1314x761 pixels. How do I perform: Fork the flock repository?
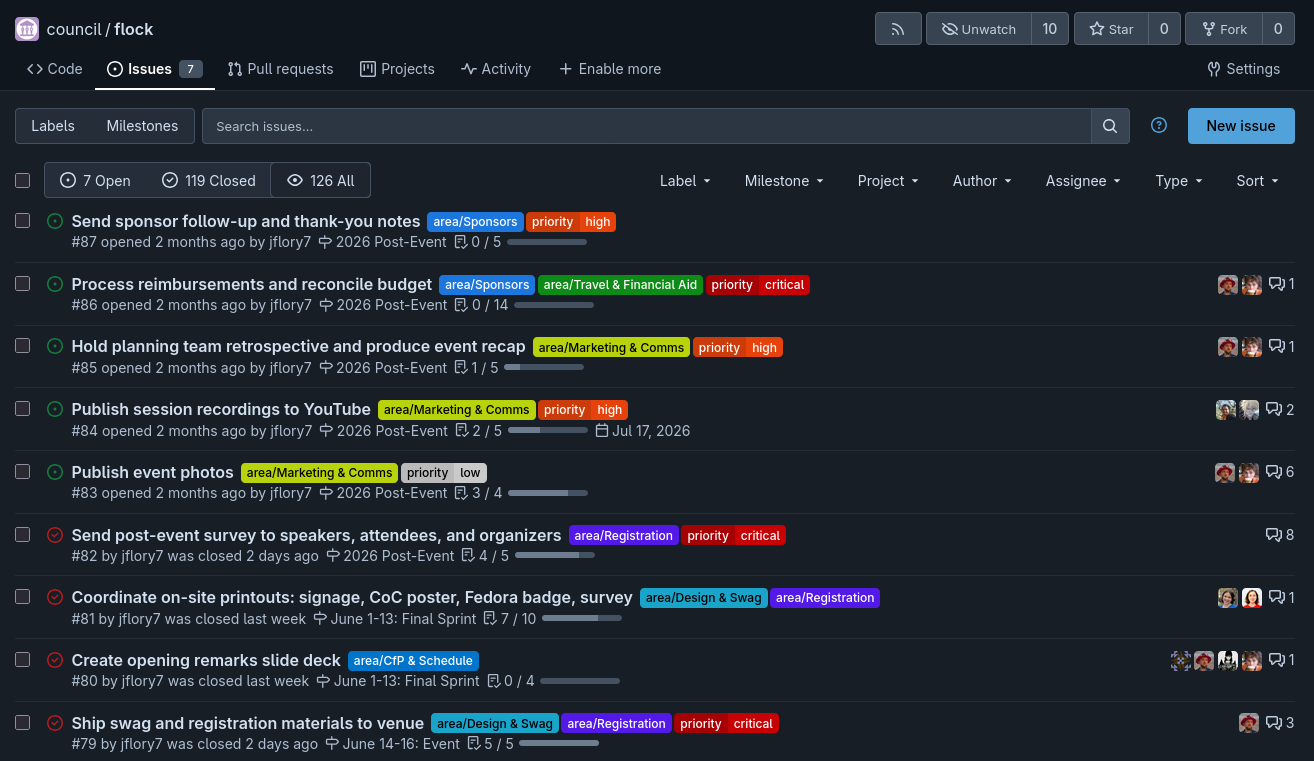[x=1224, y=29]
